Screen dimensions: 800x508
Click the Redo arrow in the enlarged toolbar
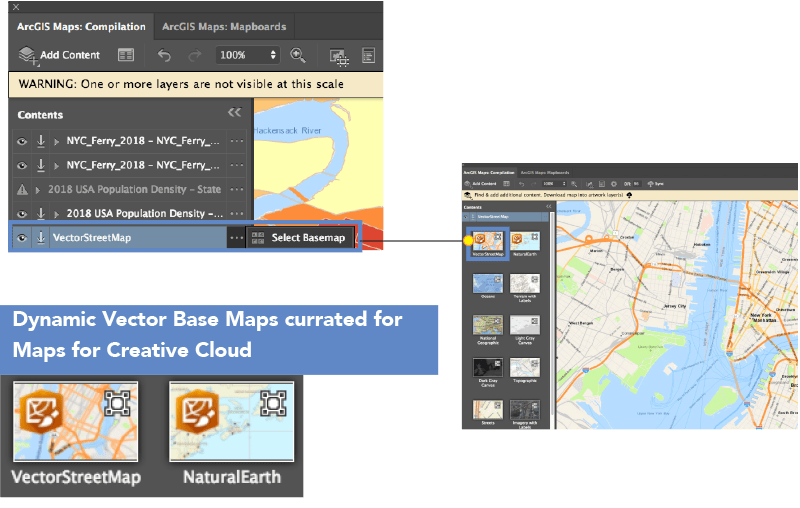pyautogui.click(x=195, y=55)
